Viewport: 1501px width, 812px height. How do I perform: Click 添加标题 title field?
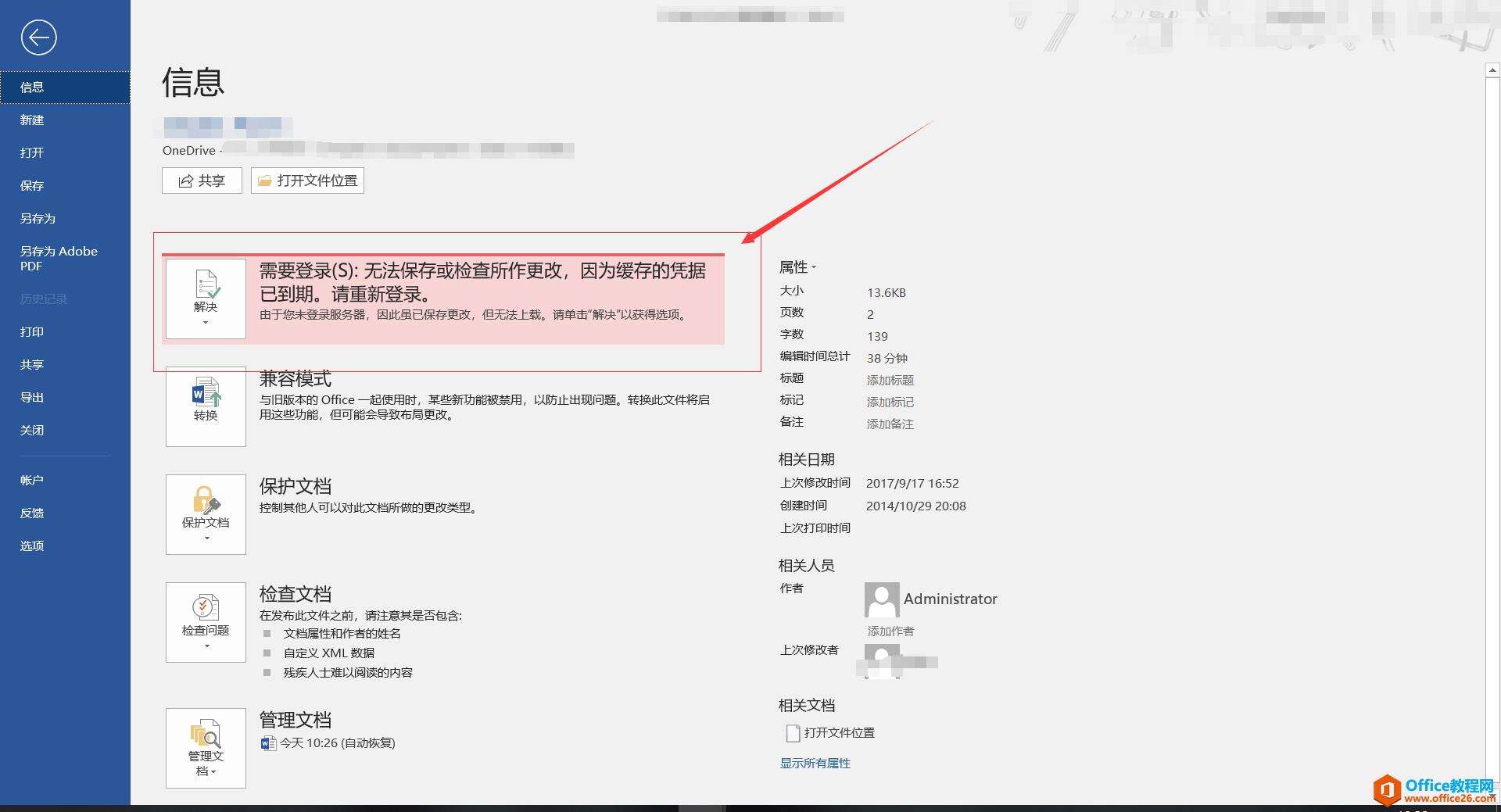[x=890, y=381]
